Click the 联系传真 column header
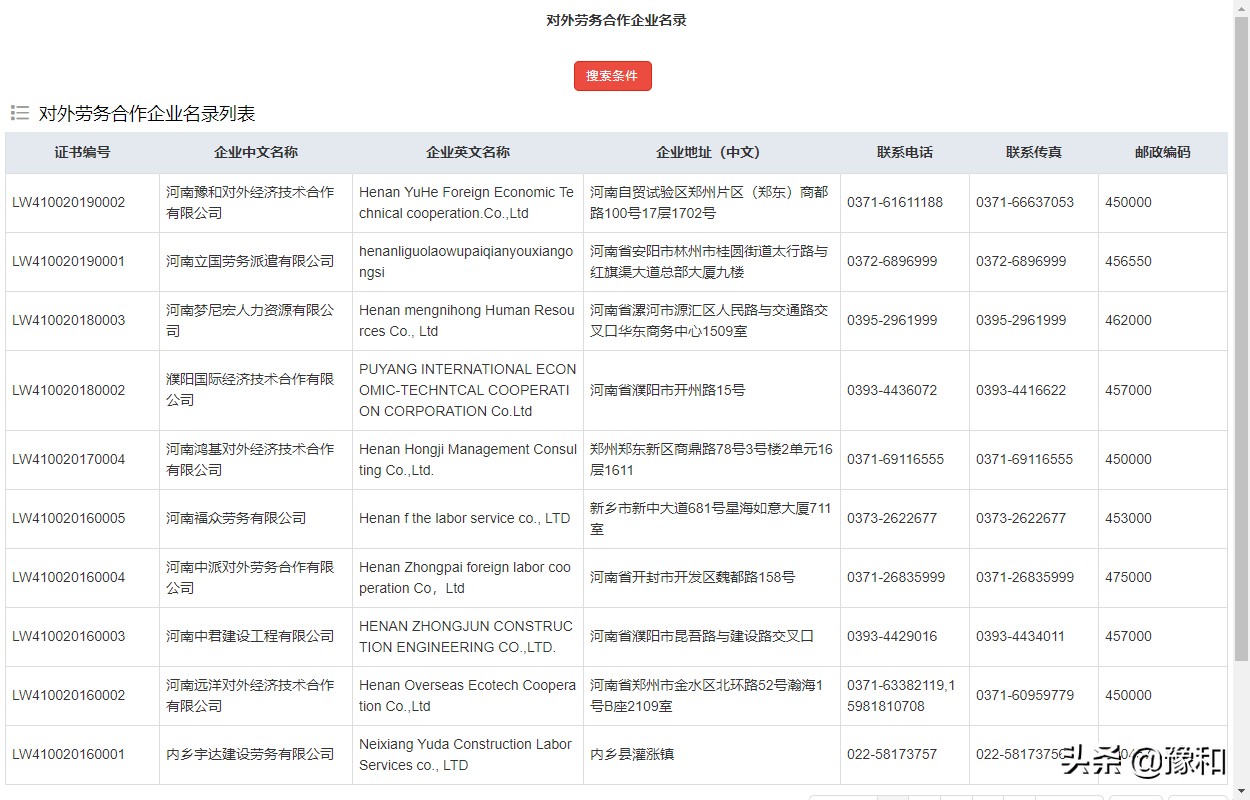 [1033, 152]
